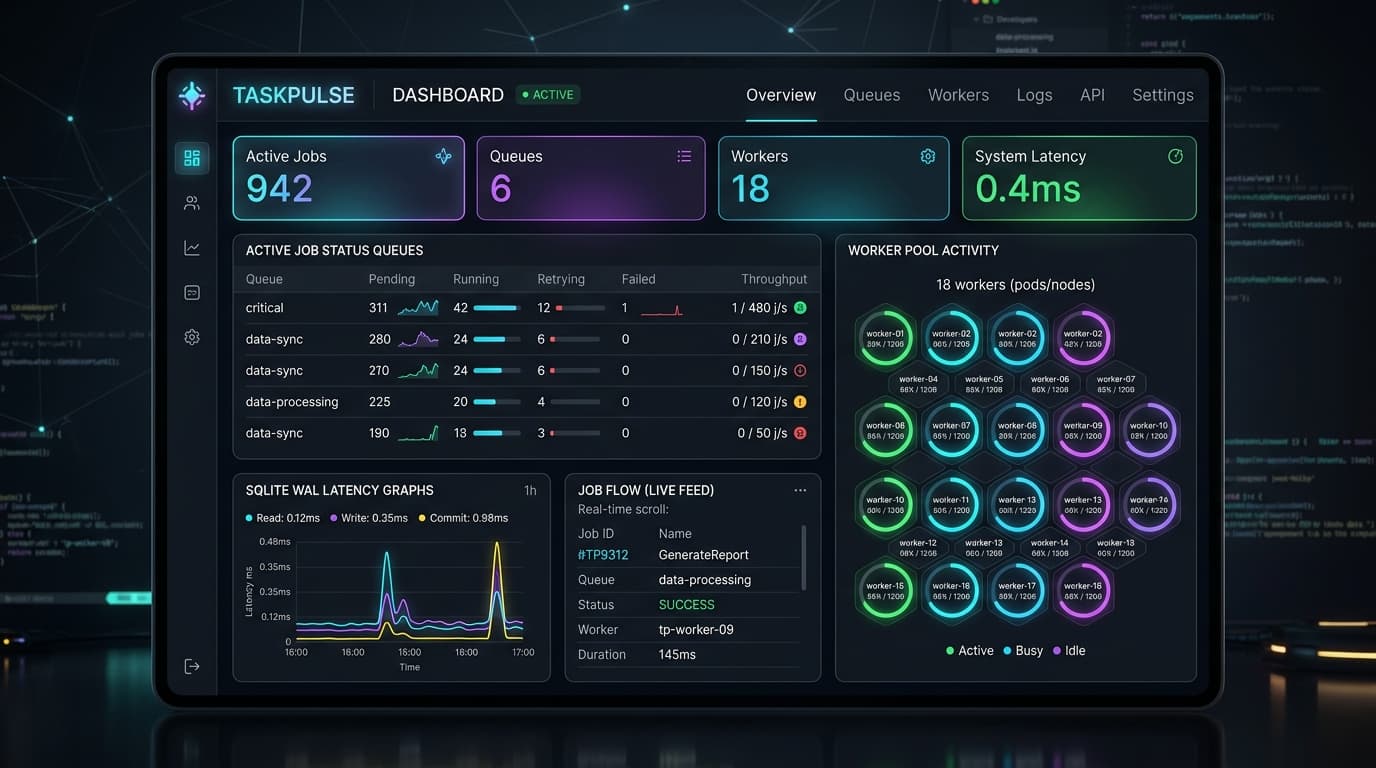Select the worker-01 hexagon in the worker pool

click(885, 338)
